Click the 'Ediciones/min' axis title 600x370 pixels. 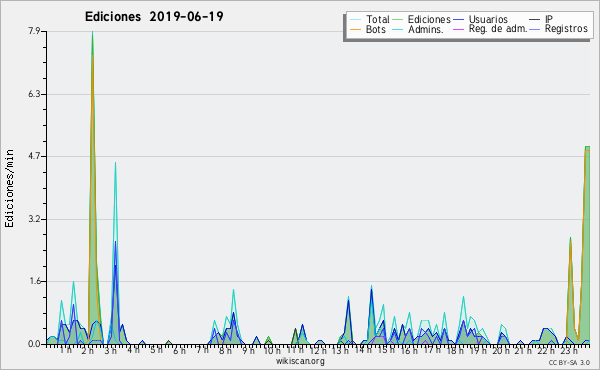click(9, 188)
